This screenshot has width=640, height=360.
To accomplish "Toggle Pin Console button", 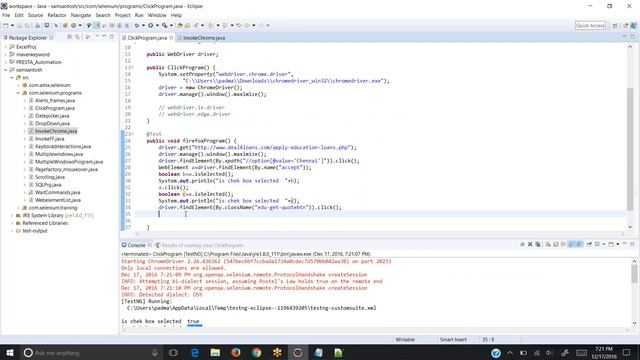I will point(589,244).
